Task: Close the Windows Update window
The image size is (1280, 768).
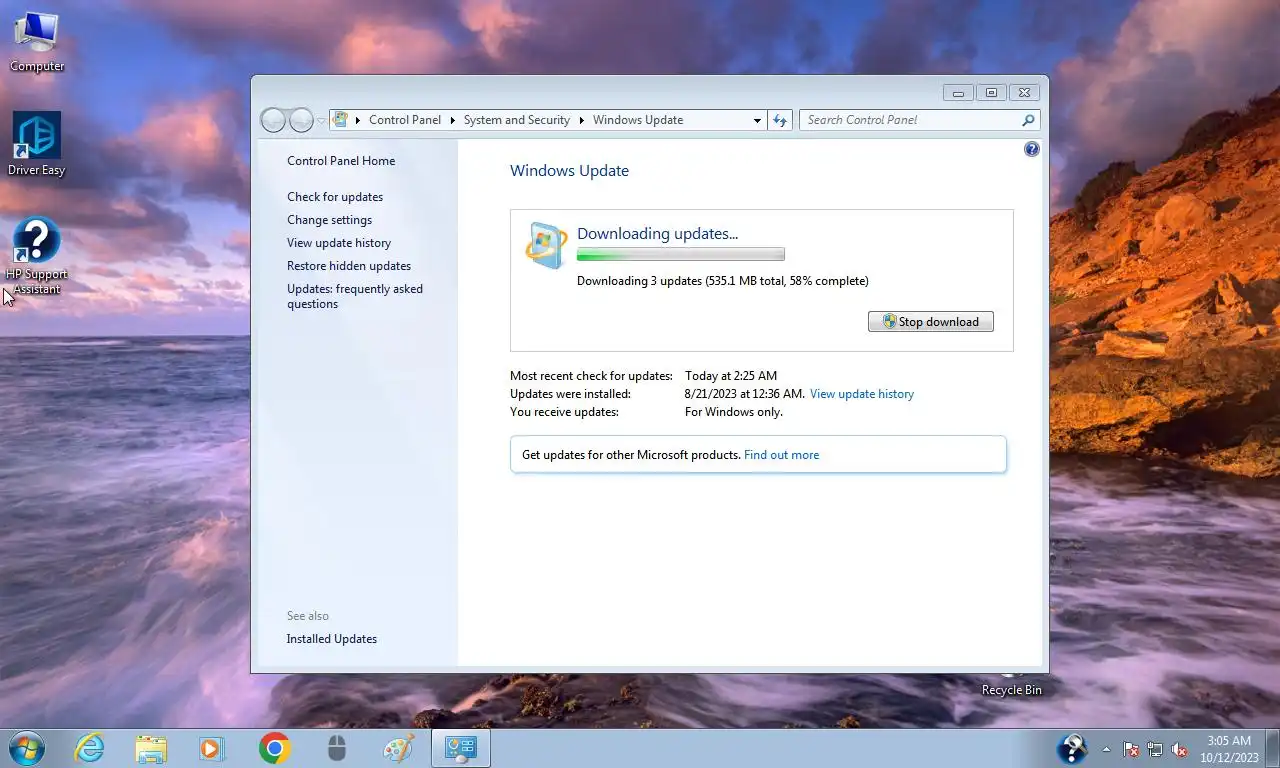Action: 1024,93
